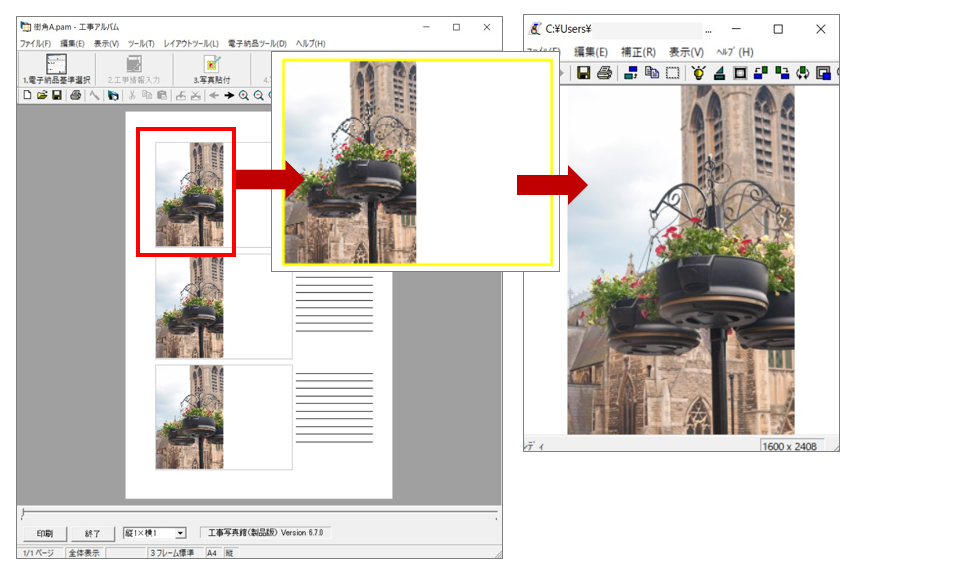Open the ファイル(F) menu in album window
This screenshot has height=570, width=980.
(x=35, y=44)
